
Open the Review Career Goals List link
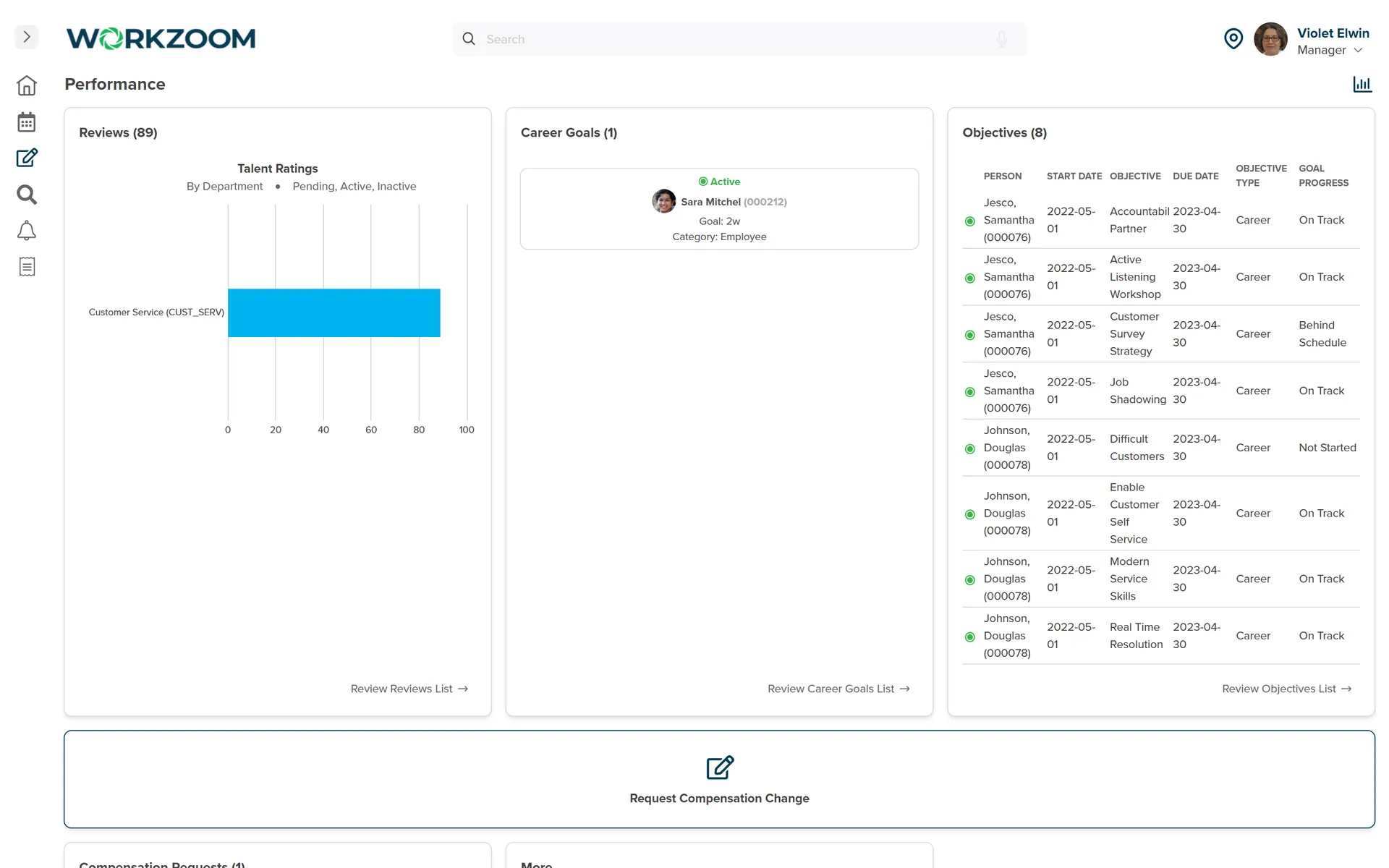coord(839,689)
